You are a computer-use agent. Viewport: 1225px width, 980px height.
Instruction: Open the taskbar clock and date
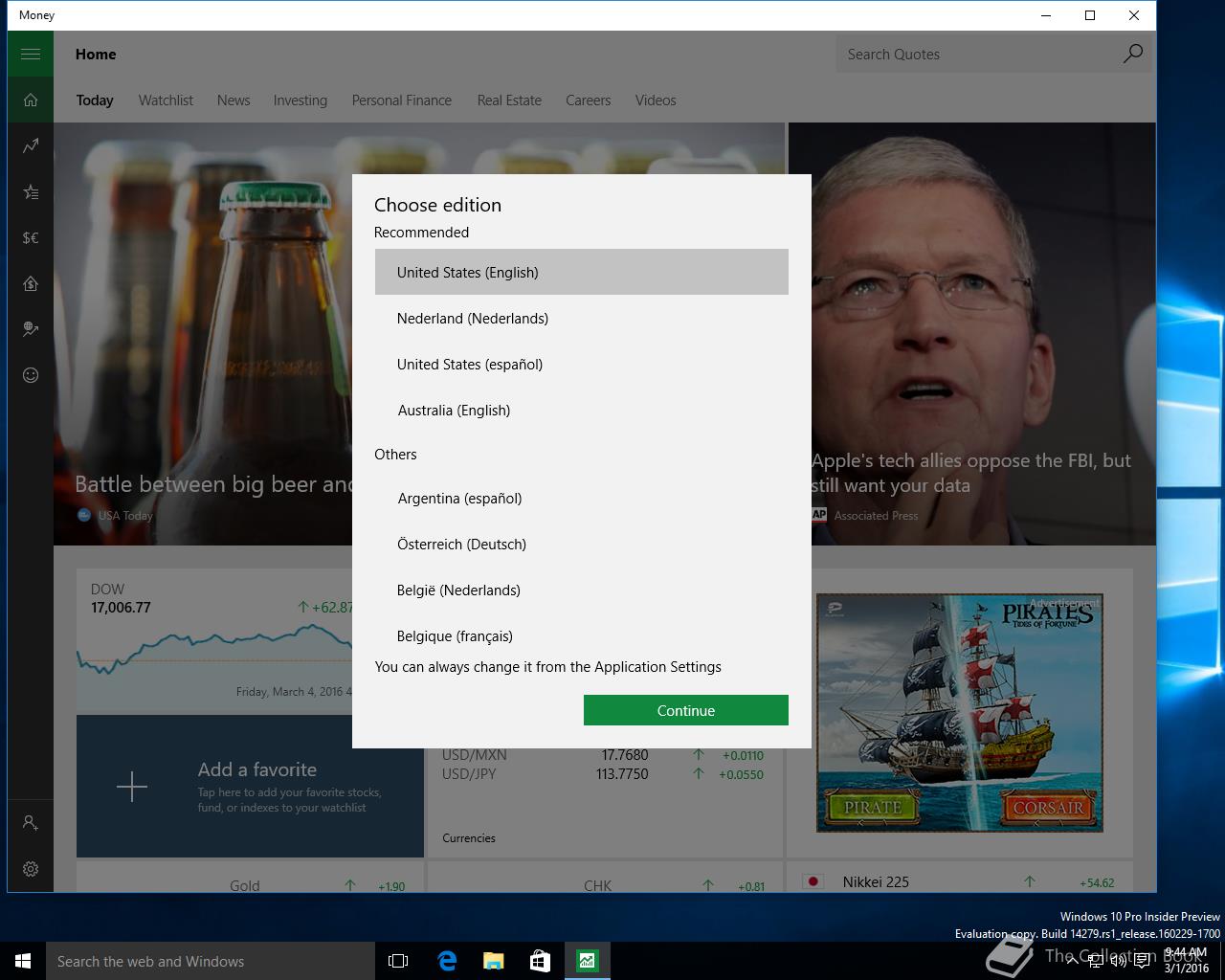[1187, 961]
